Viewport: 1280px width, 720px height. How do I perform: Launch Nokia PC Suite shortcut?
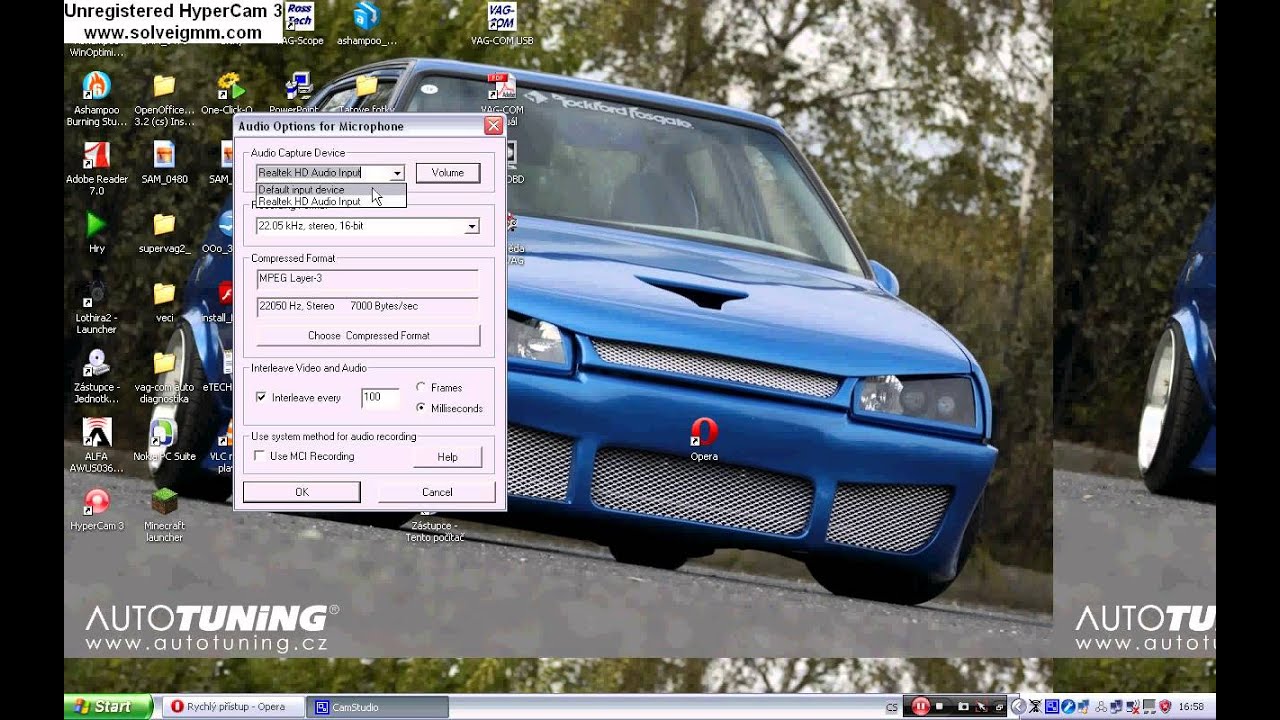[x=164, y=440]
